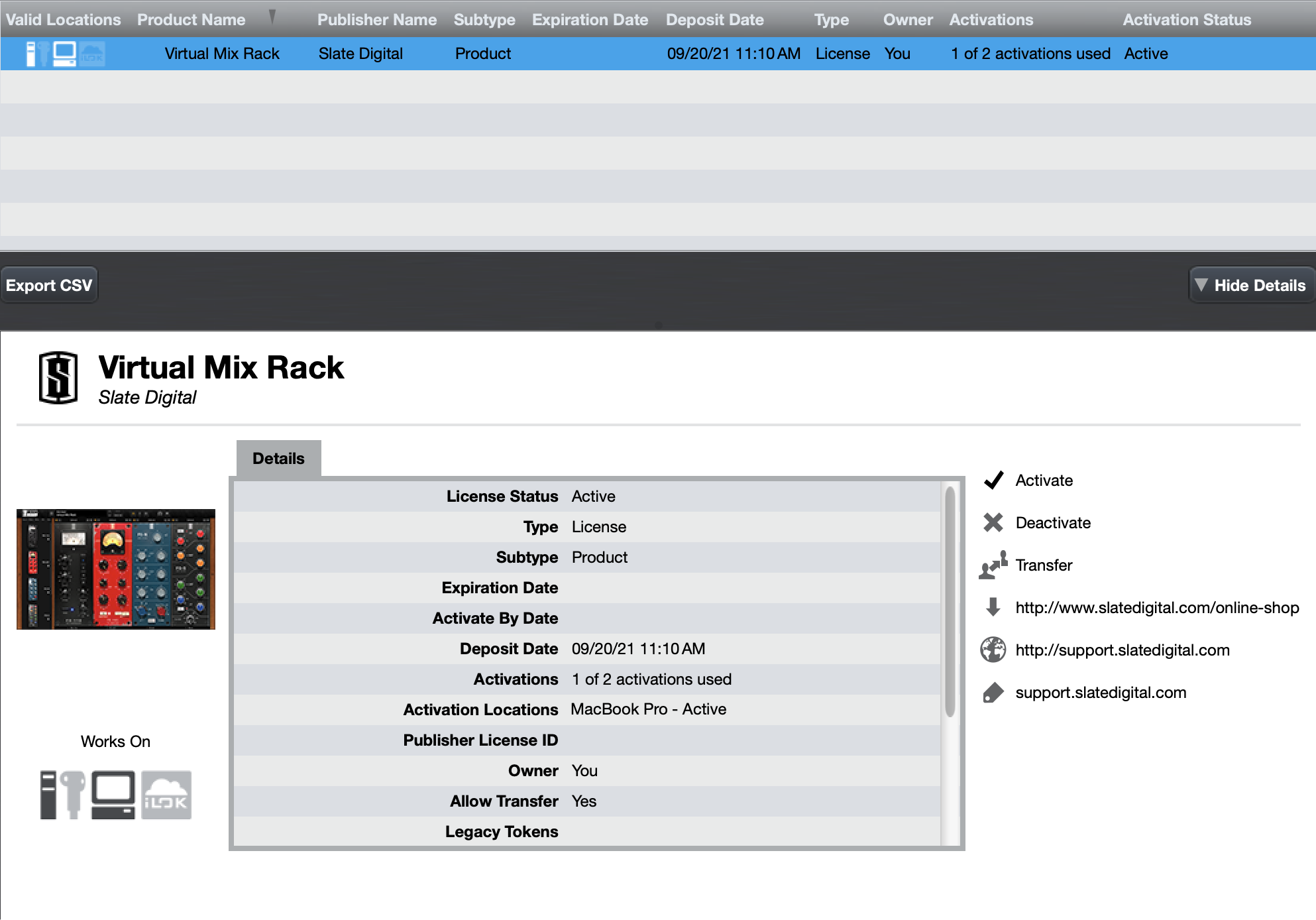Click the Works On label
1316x920 pixels.
point(115,741)
